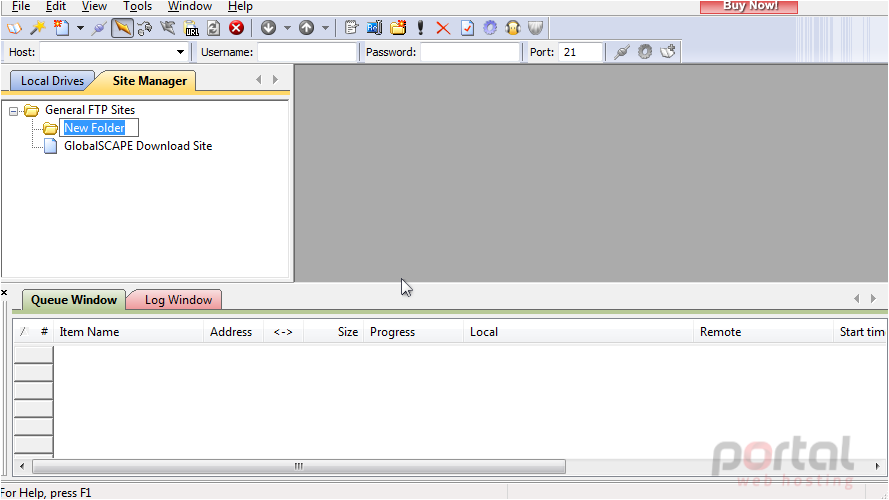Viewport: 889px width, 500px height.
Task: Open Global Settings gear icon
Action: (x=490, y=28)
